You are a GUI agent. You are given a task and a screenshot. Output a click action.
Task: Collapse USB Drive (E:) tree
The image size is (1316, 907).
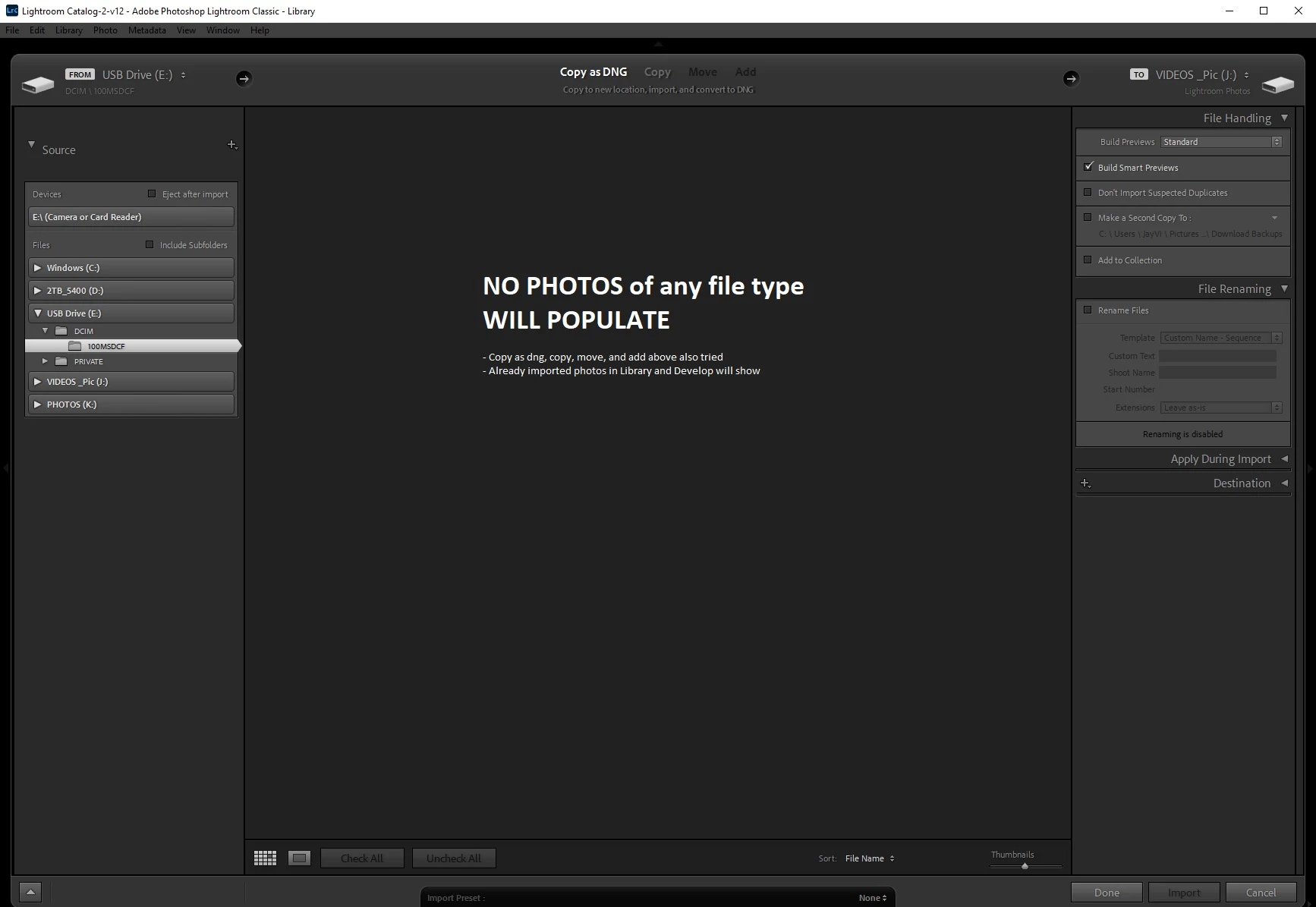click(37, 313)
